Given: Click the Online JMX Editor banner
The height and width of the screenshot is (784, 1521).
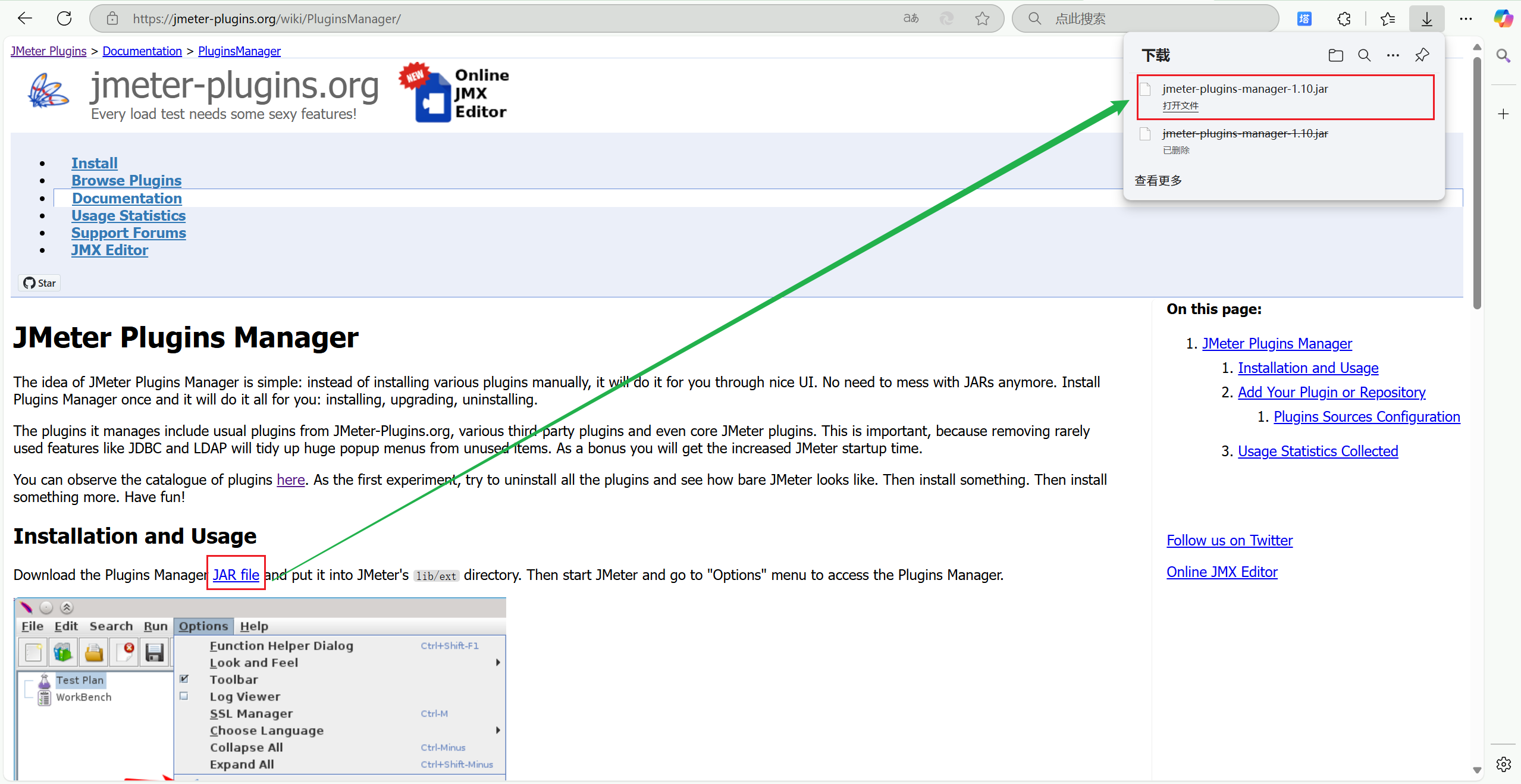Looking at the screenshot, I should coord(455,93).
